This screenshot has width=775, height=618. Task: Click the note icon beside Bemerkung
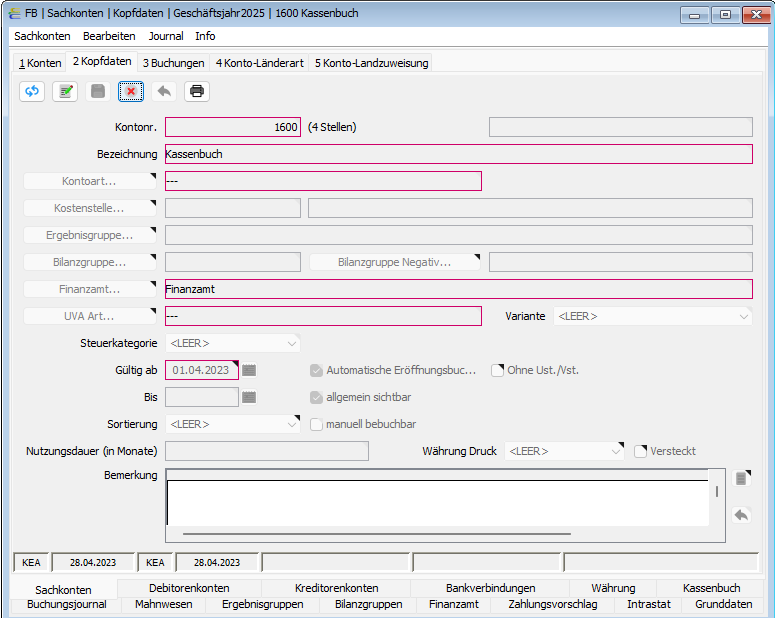click(741, 478)
